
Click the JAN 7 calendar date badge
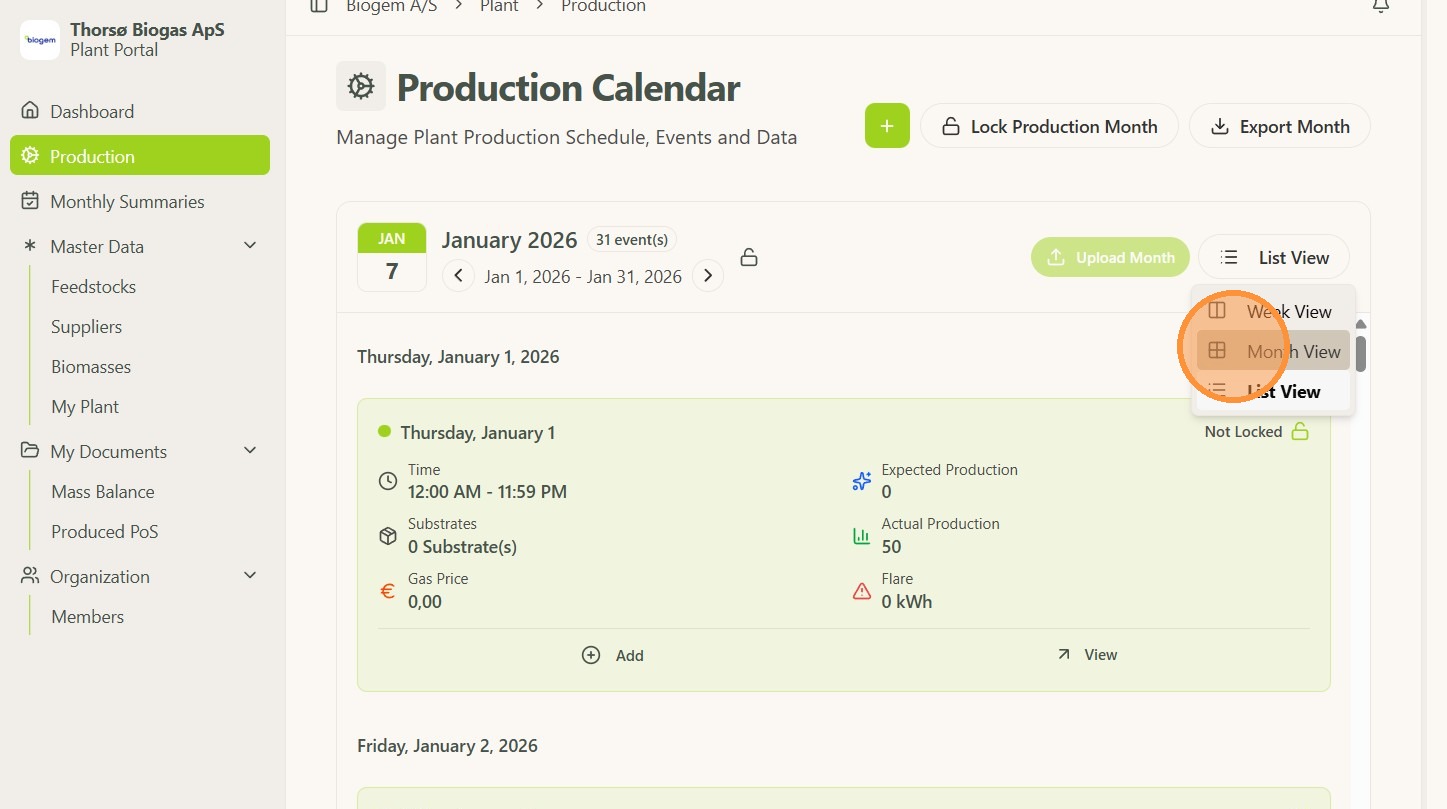click(392, 257)
